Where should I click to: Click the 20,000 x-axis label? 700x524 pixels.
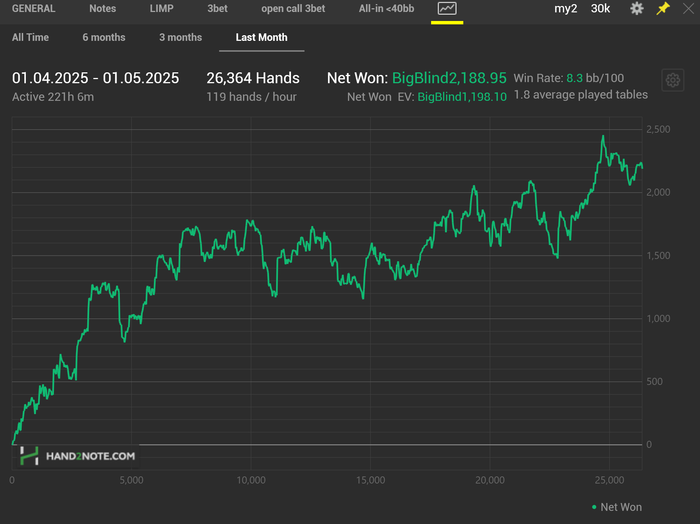pos(490,480)
